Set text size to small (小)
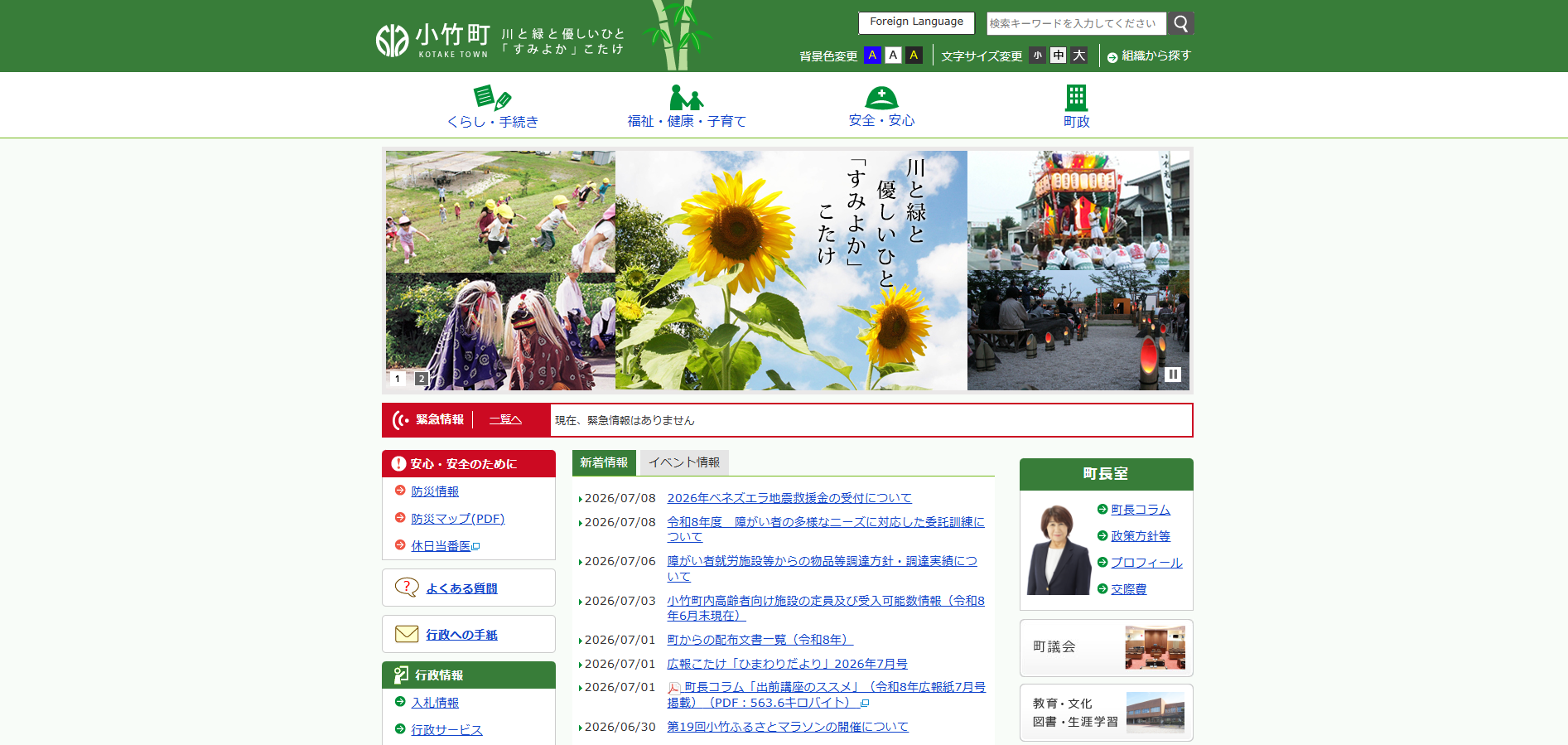Viewport: 1568px width, 745px height. tap(1038, 56)
